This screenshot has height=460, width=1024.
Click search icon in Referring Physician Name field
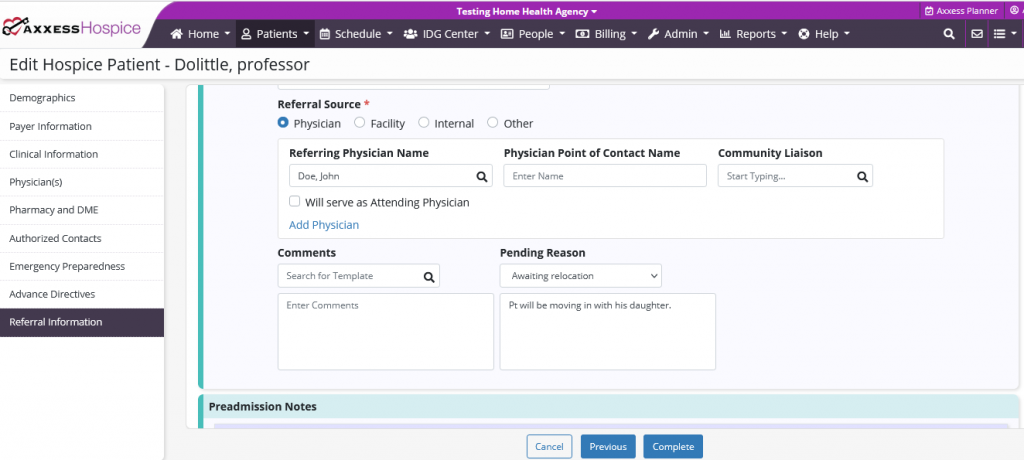[481, 176]
